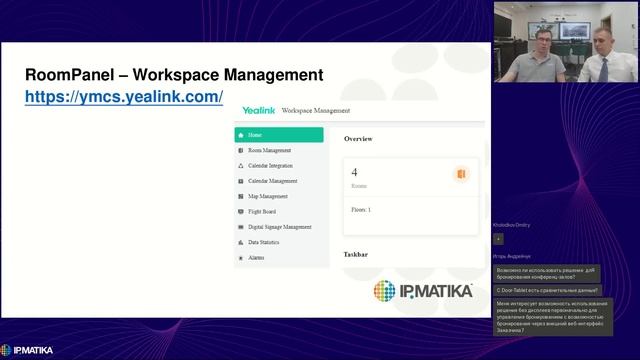This screenshot has height=360, width=640.
Task: Open Digital Signage Management entry
Action: click(x=280, y=227)
